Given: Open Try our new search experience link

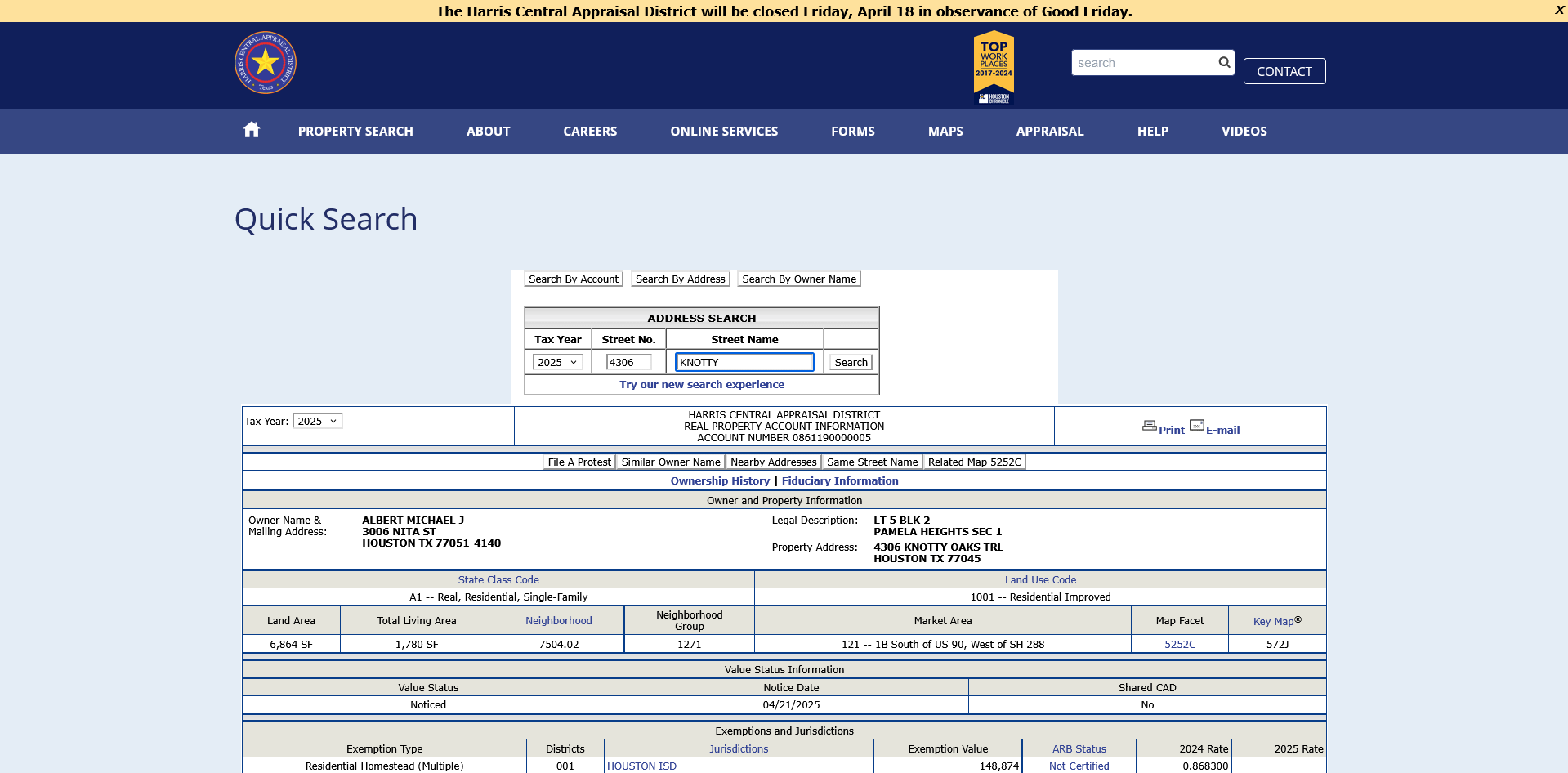Looking at the screenshot, I should click(x=702, y=384).
